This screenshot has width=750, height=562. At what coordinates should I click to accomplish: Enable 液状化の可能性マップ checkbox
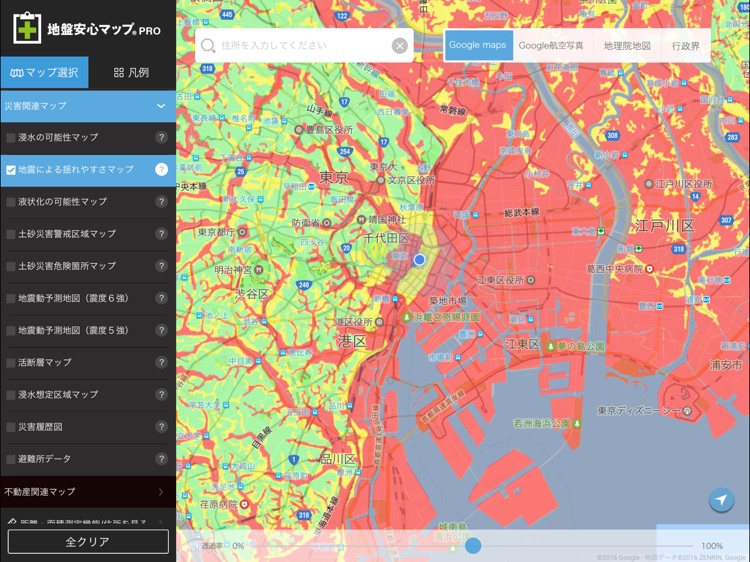[11, 202]
